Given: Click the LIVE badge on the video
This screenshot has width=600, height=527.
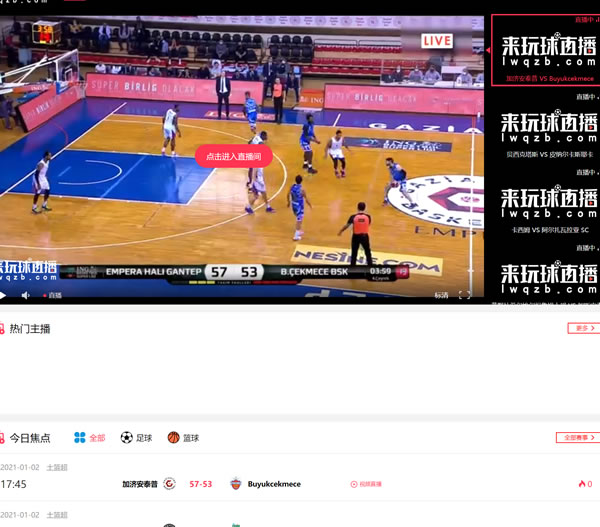Looking at the screenshot, I should 437,41.
